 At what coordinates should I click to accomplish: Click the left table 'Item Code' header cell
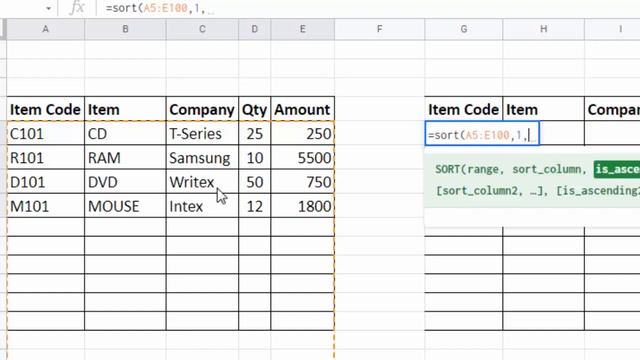45,109
